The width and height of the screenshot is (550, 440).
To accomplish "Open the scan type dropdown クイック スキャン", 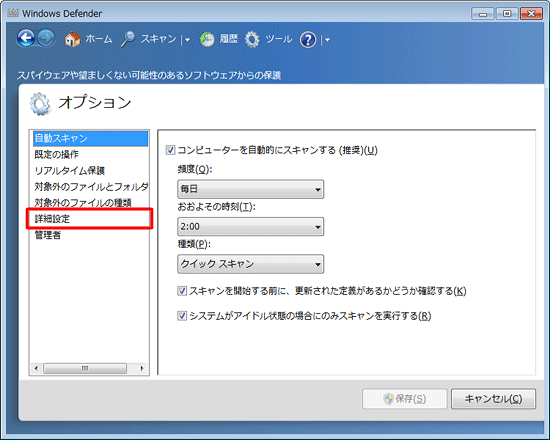I will pyautogui.click(x=250, y=264).
